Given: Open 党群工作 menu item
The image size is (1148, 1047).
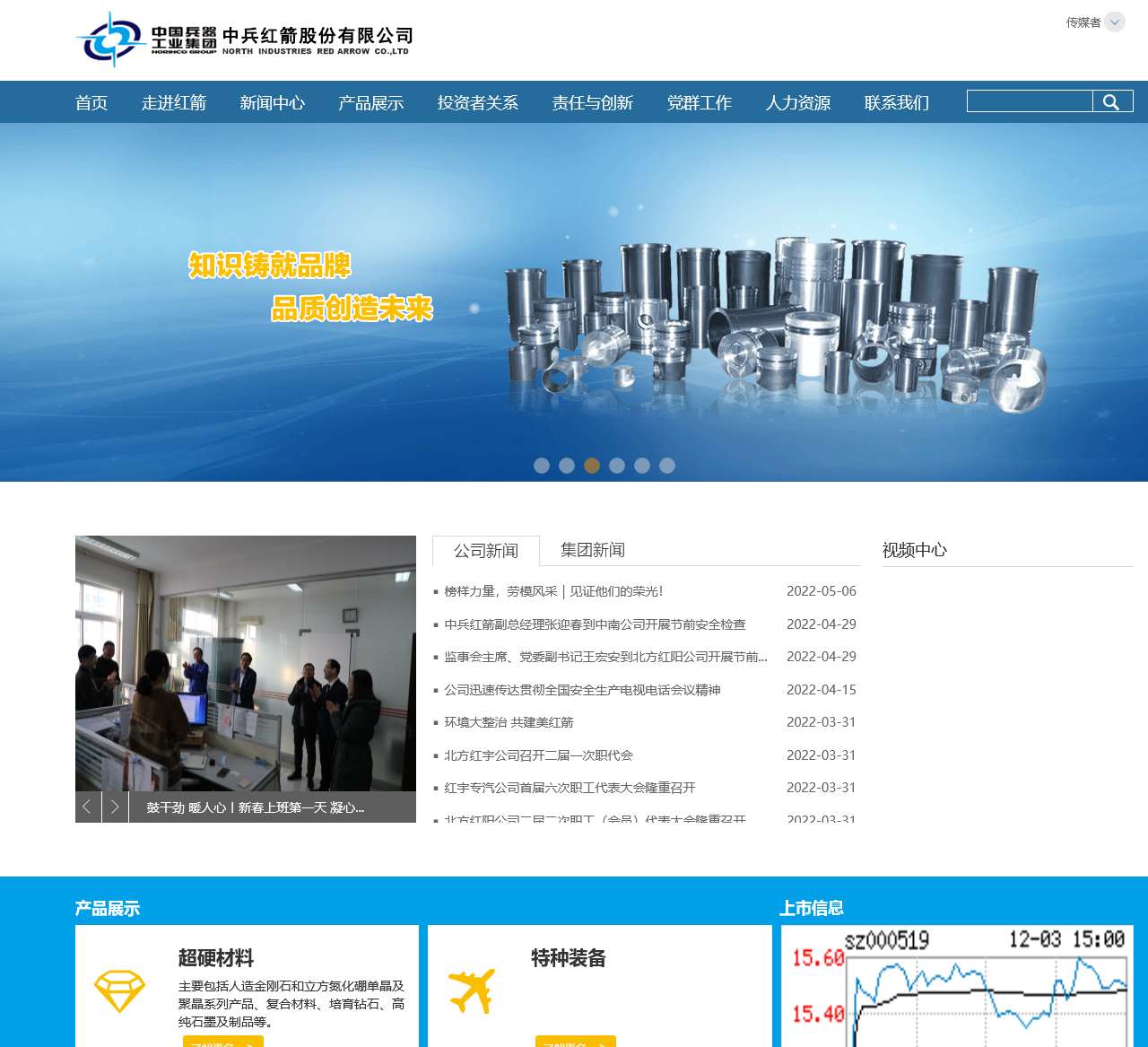Looking at the screenshot, I should tap(700, 103).
